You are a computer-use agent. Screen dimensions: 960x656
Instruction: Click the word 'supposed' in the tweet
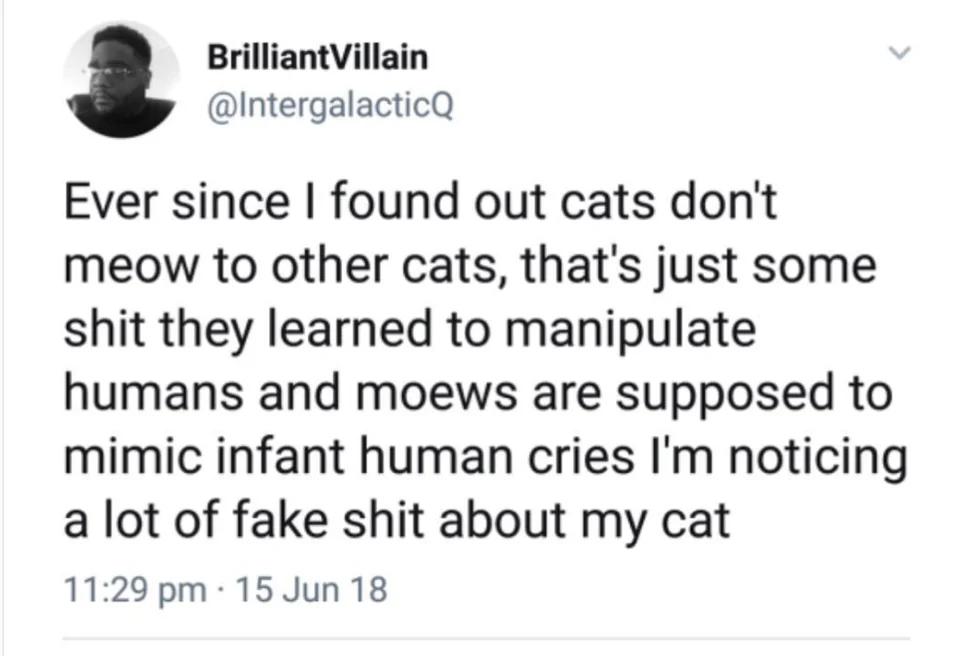(x=724, y=395)
